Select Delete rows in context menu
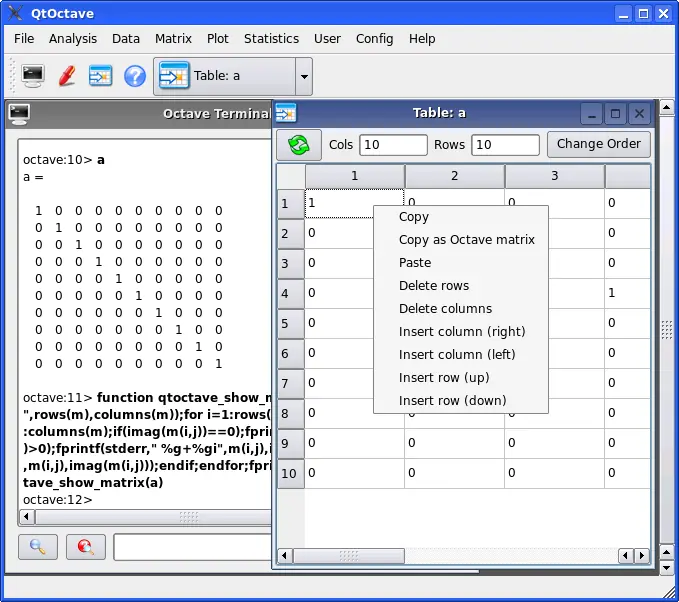 [461, 286]
